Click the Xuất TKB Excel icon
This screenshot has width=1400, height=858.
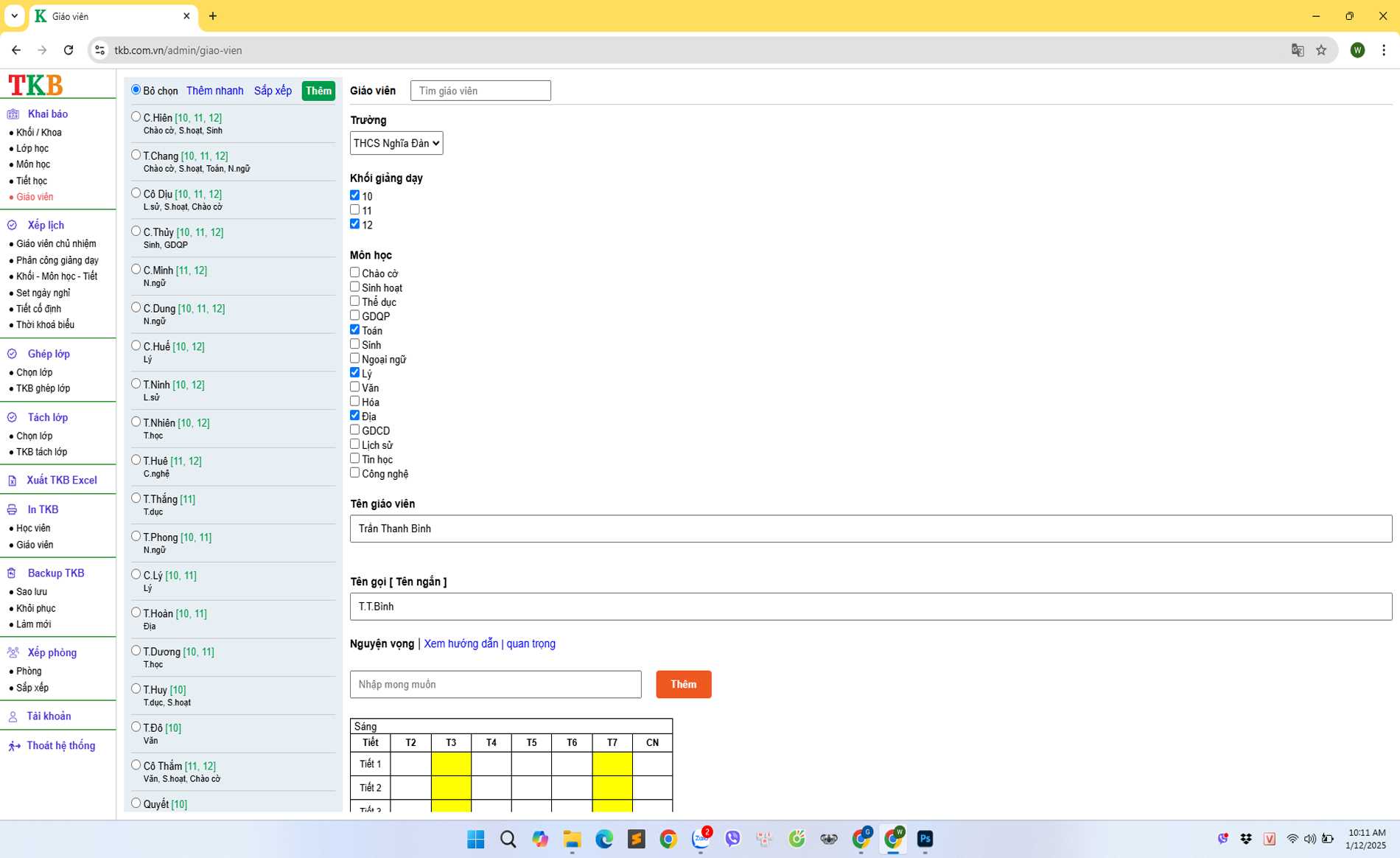[13, 481]
